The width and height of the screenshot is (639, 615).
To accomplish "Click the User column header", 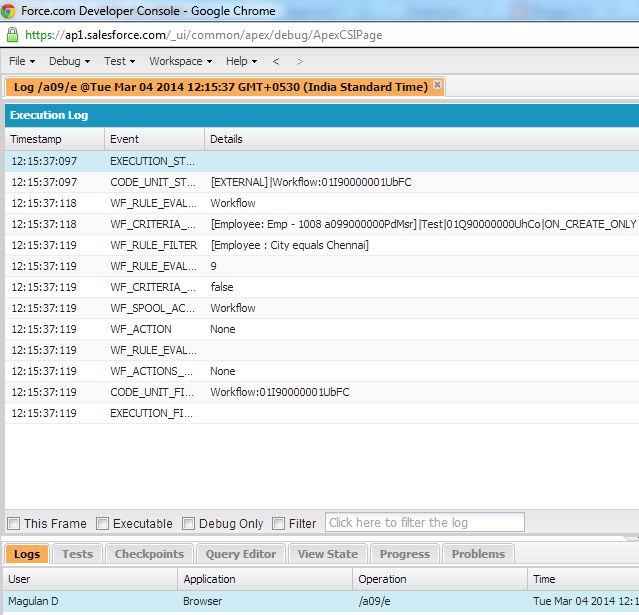I will point(90,579).
